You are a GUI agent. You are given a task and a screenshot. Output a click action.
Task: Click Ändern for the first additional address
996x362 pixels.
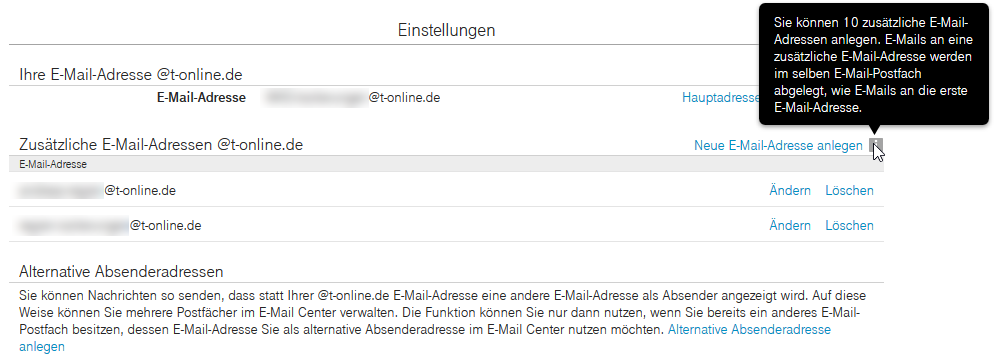pos(790,191)
